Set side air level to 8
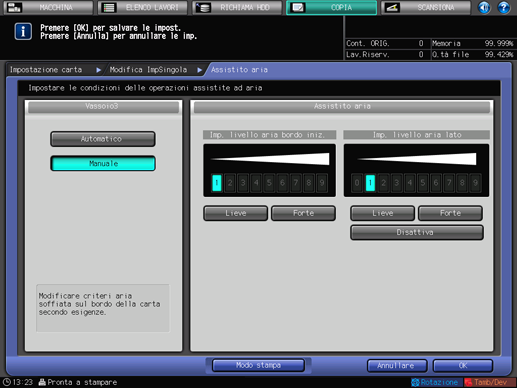 point(462,183)
